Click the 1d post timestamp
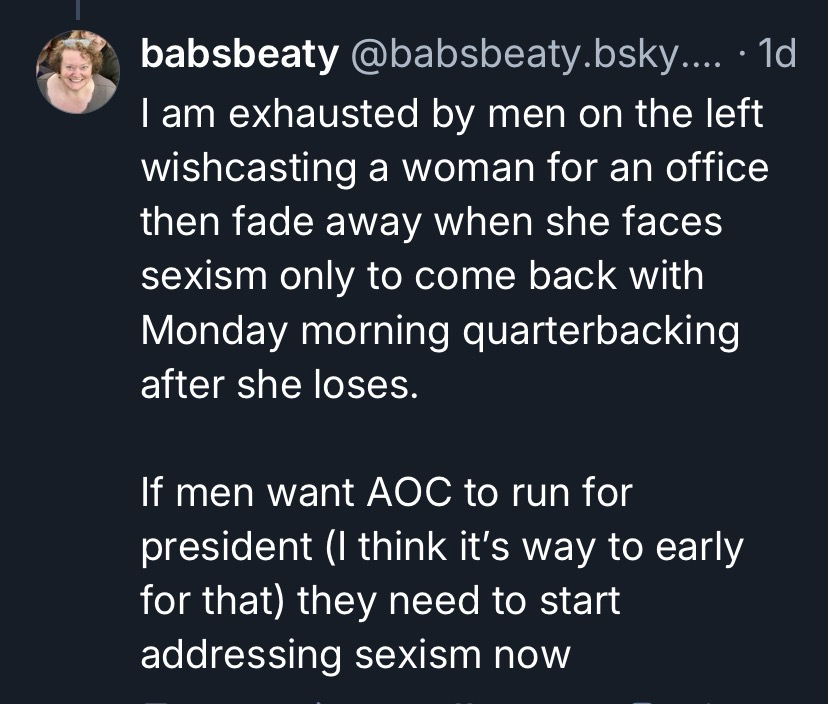Screen dimensions: 828x704 pos(777,56)
